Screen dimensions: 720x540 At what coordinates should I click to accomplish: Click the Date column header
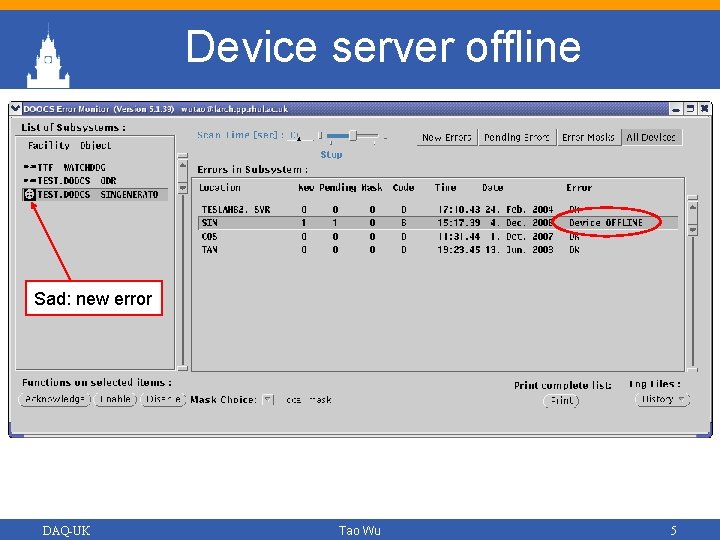click(493, 188)
